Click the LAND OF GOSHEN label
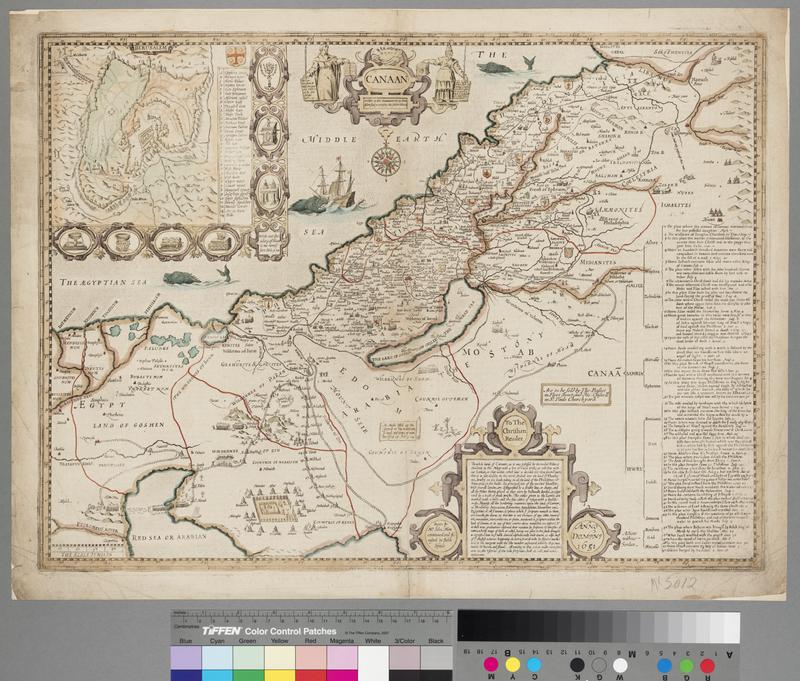 tap(129, 424)
